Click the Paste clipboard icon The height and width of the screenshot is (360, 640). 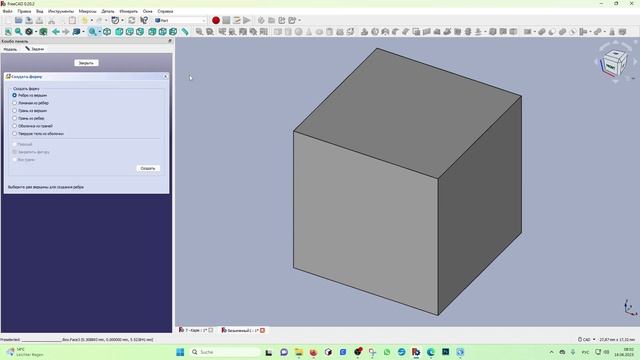pyautogui.click(x=72, y=20)
